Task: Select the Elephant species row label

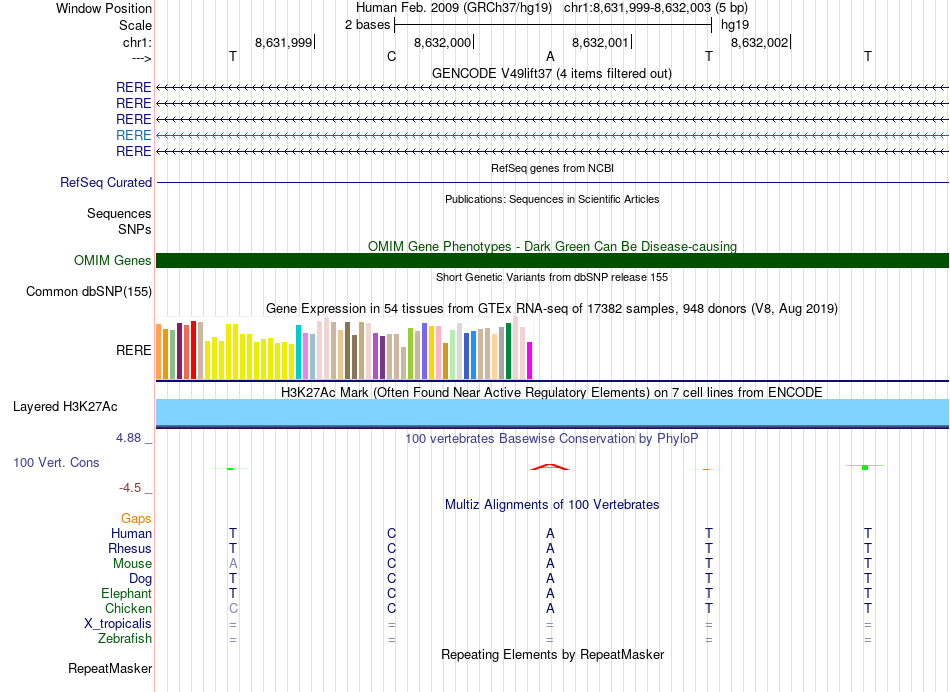Action: 126,593
